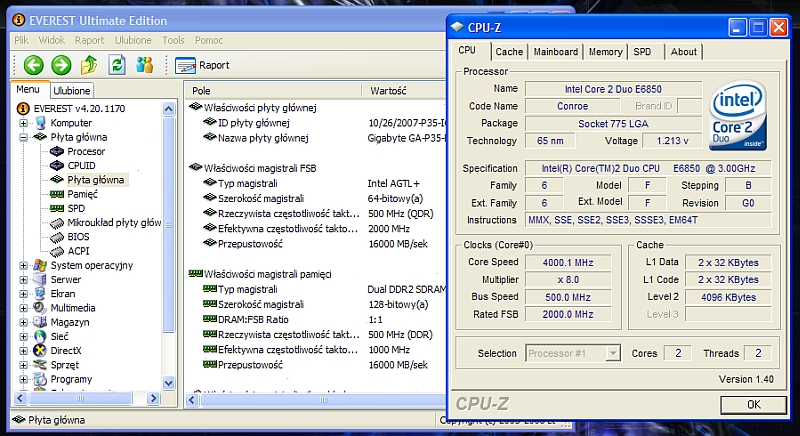Switch to the Ulubione sidebar tab

[x=72, y=91]
